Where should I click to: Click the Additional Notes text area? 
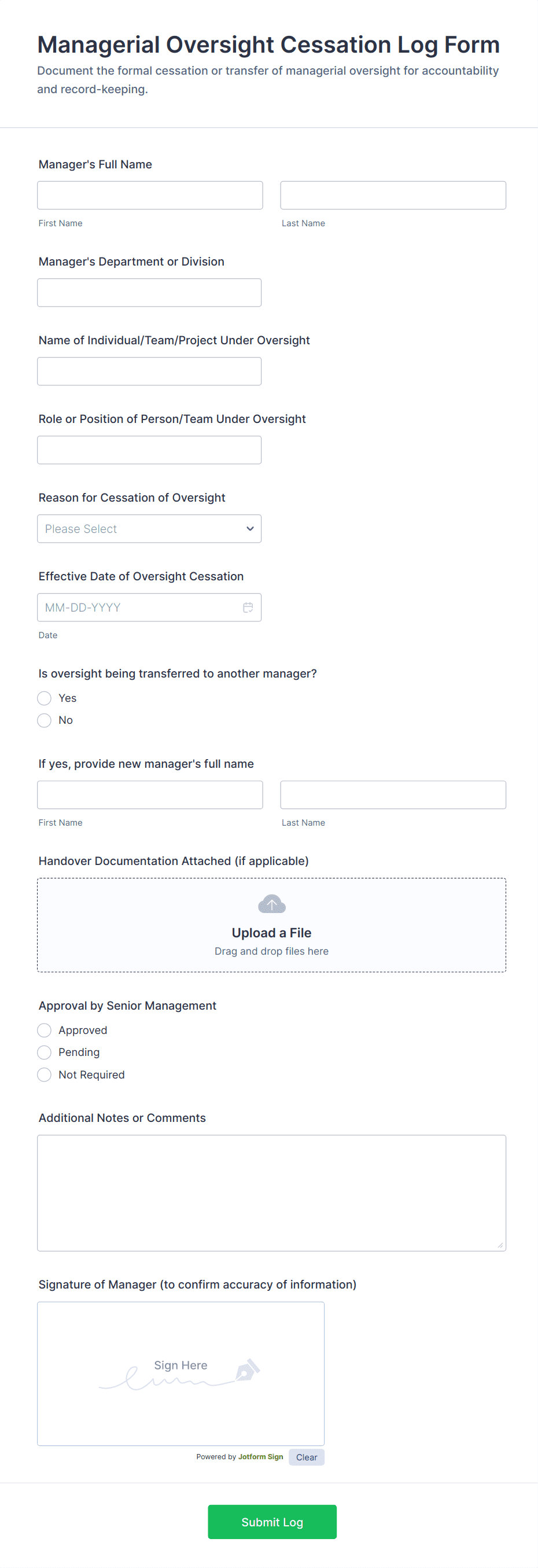[271, 1193]
